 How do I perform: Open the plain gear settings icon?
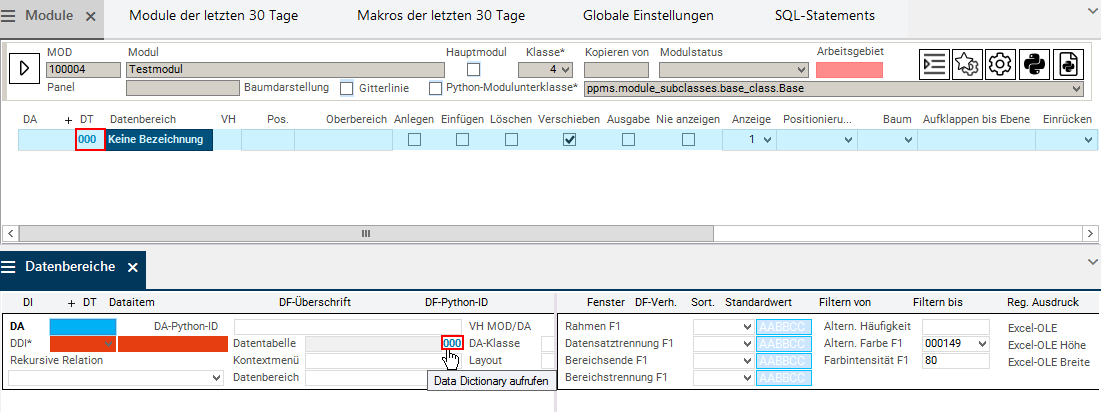tap(1000, 64)
